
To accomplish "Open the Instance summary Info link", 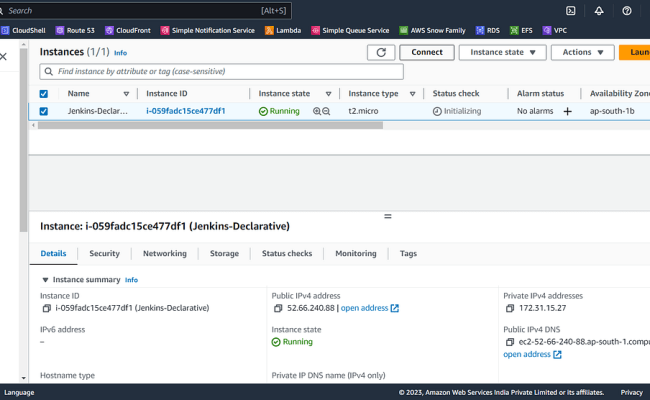I will click(x=131, y=280).
